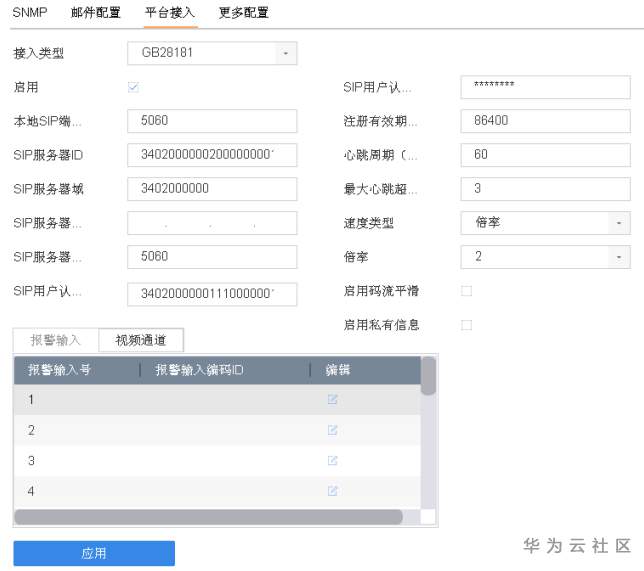This screenshot has height=571, width=644.
Task: Click 报警输入号 column header
Action: pyautogui.click(x=77, y=370)
